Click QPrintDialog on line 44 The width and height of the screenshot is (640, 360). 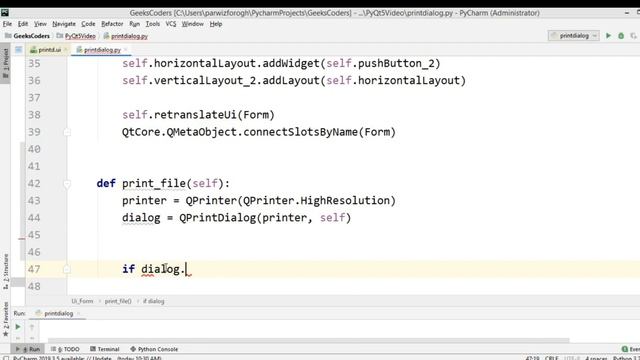(x=218, y=218)
